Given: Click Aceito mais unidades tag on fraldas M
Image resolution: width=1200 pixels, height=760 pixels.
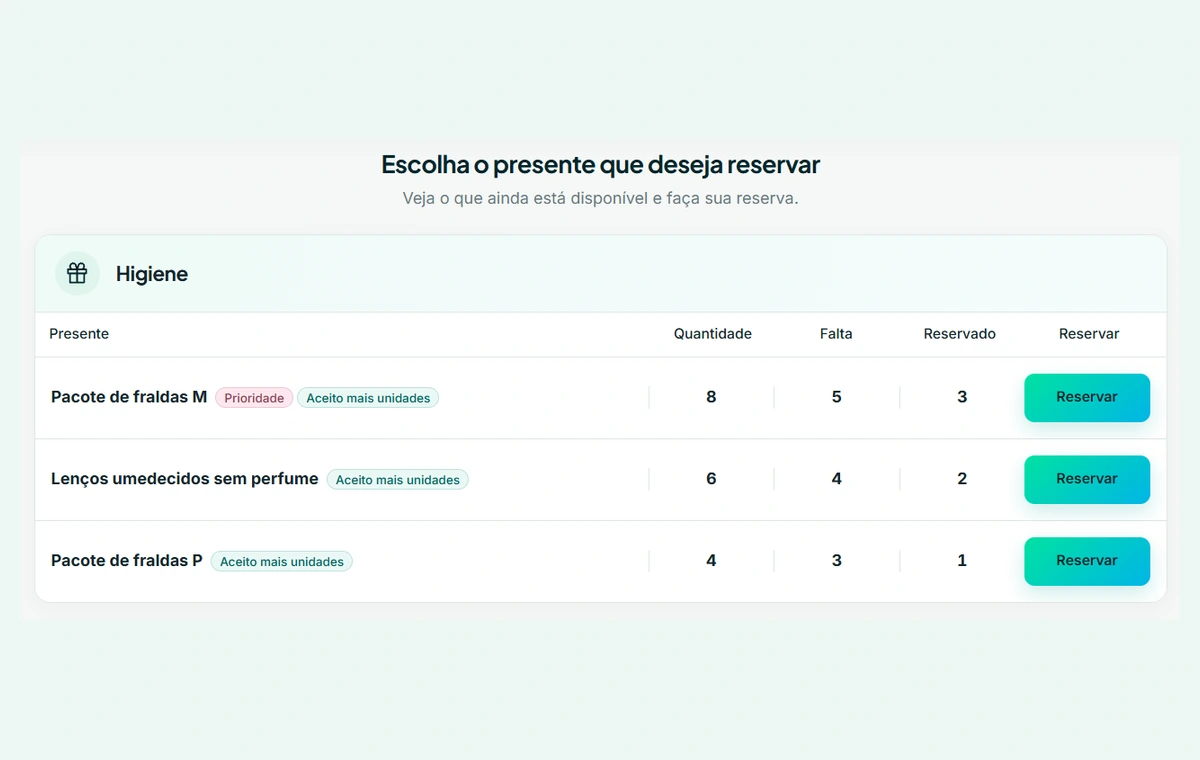Looking at the screenshot, I should pyautogui.click(x=368, y=398).
